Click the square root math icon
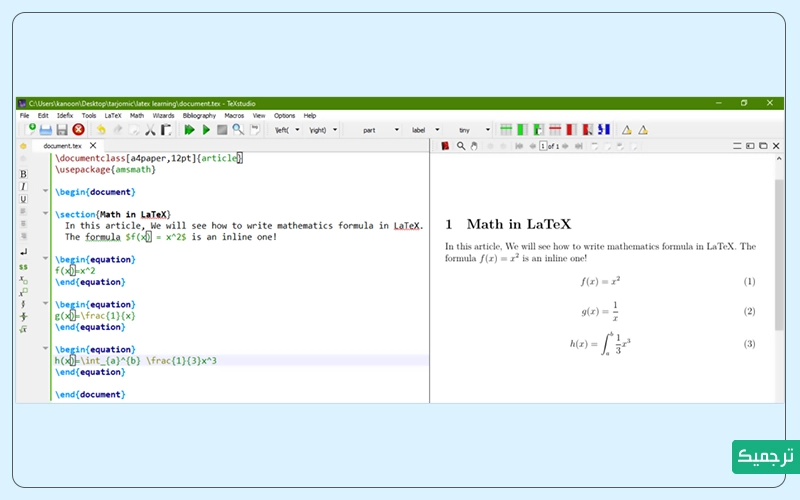 pos(23,329)
